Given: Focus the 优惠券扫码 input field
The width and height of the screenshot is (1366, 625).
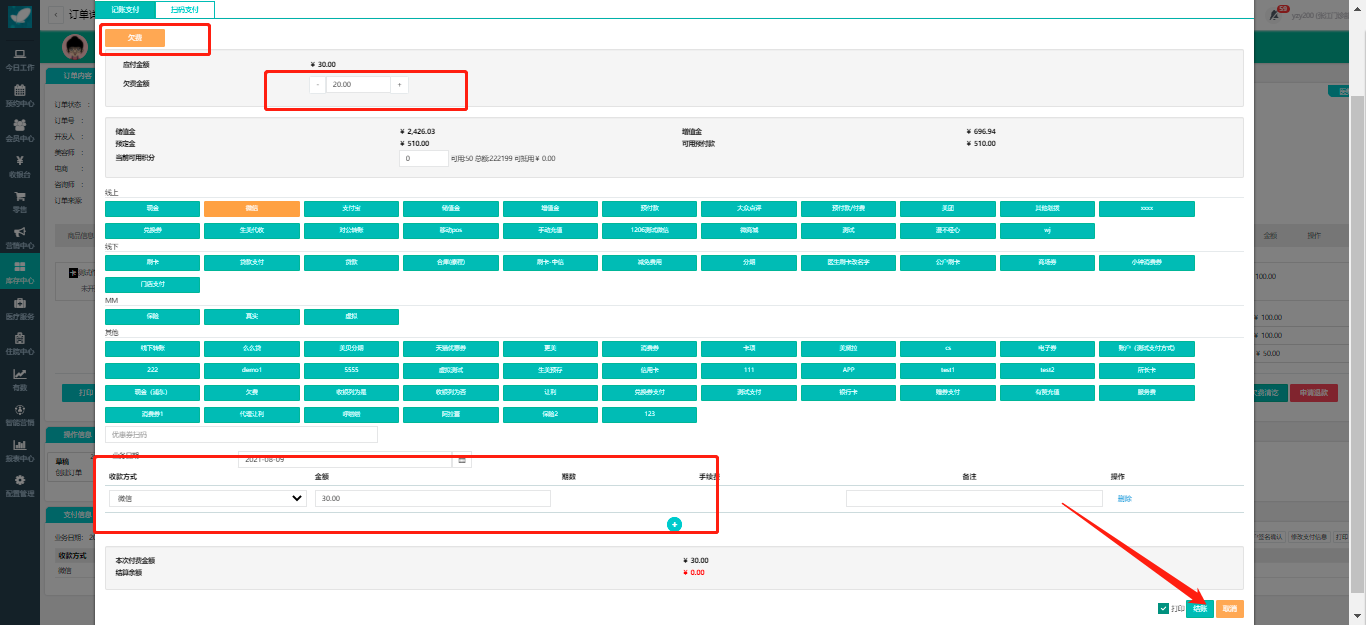Looking at the screenshot, I should pyautogui.click(x=241, y=435).
